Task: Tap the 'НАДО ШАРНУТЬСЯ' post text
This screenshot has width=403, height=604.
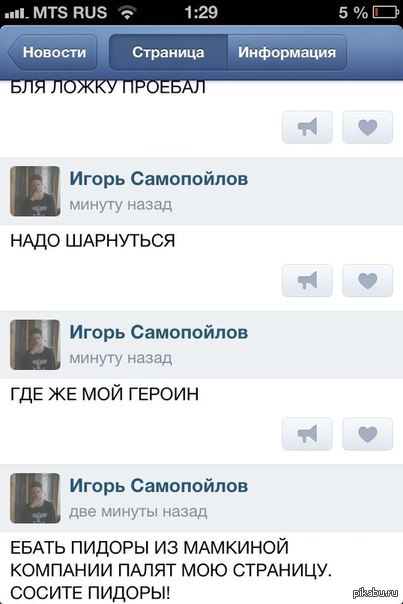Action: click(x=92, y=241)
